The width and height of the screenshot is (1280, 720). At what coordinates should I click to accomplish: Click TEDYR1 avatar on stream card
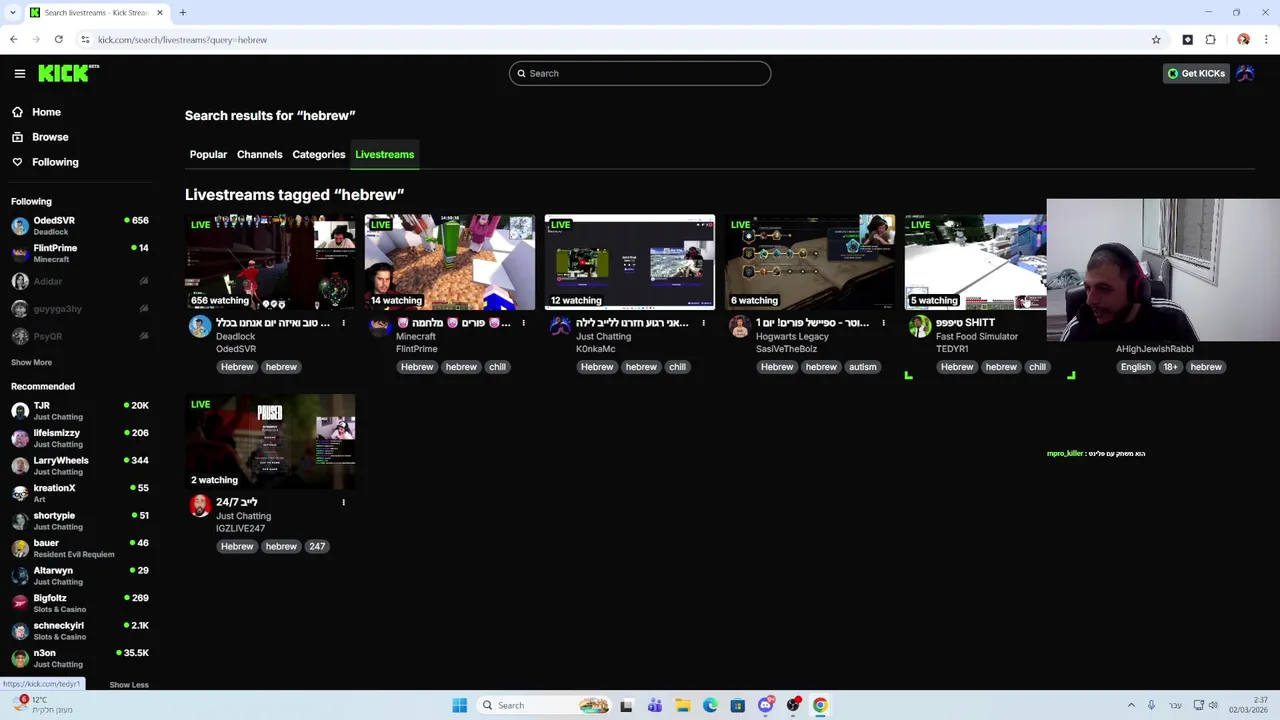coord(920,326)
